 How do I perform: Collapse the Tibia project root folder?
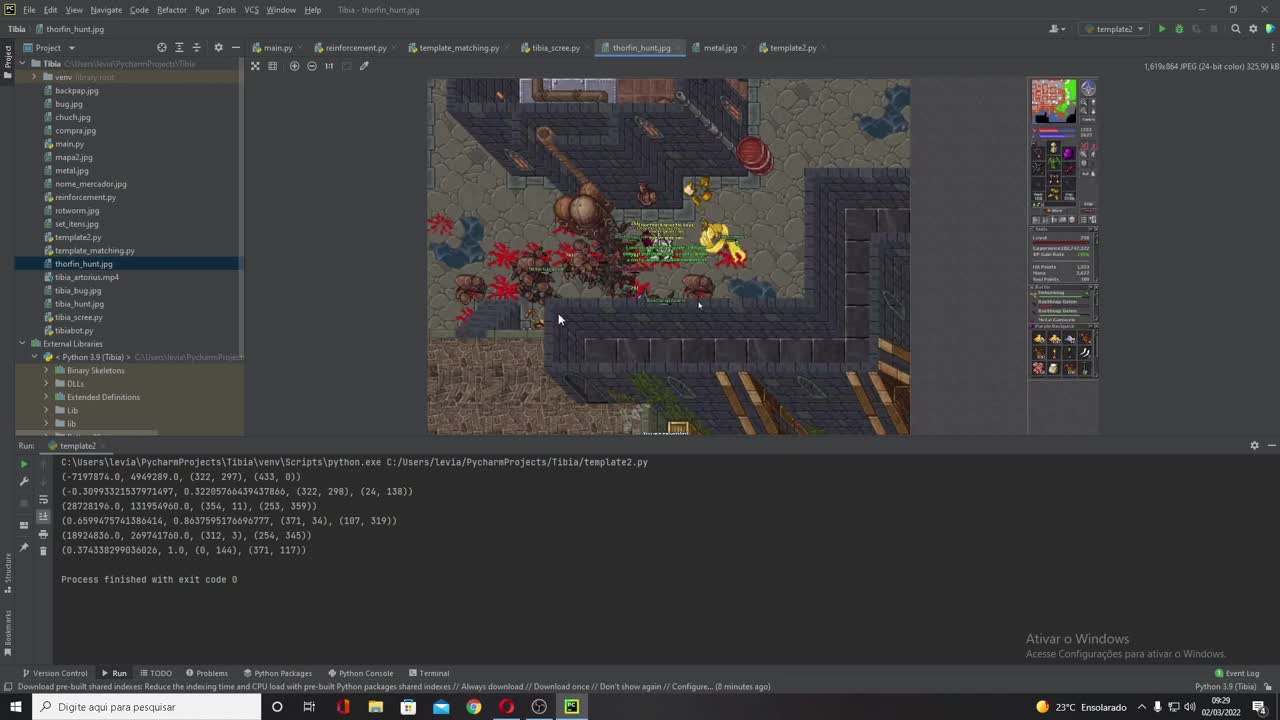(x=22, y=64)
